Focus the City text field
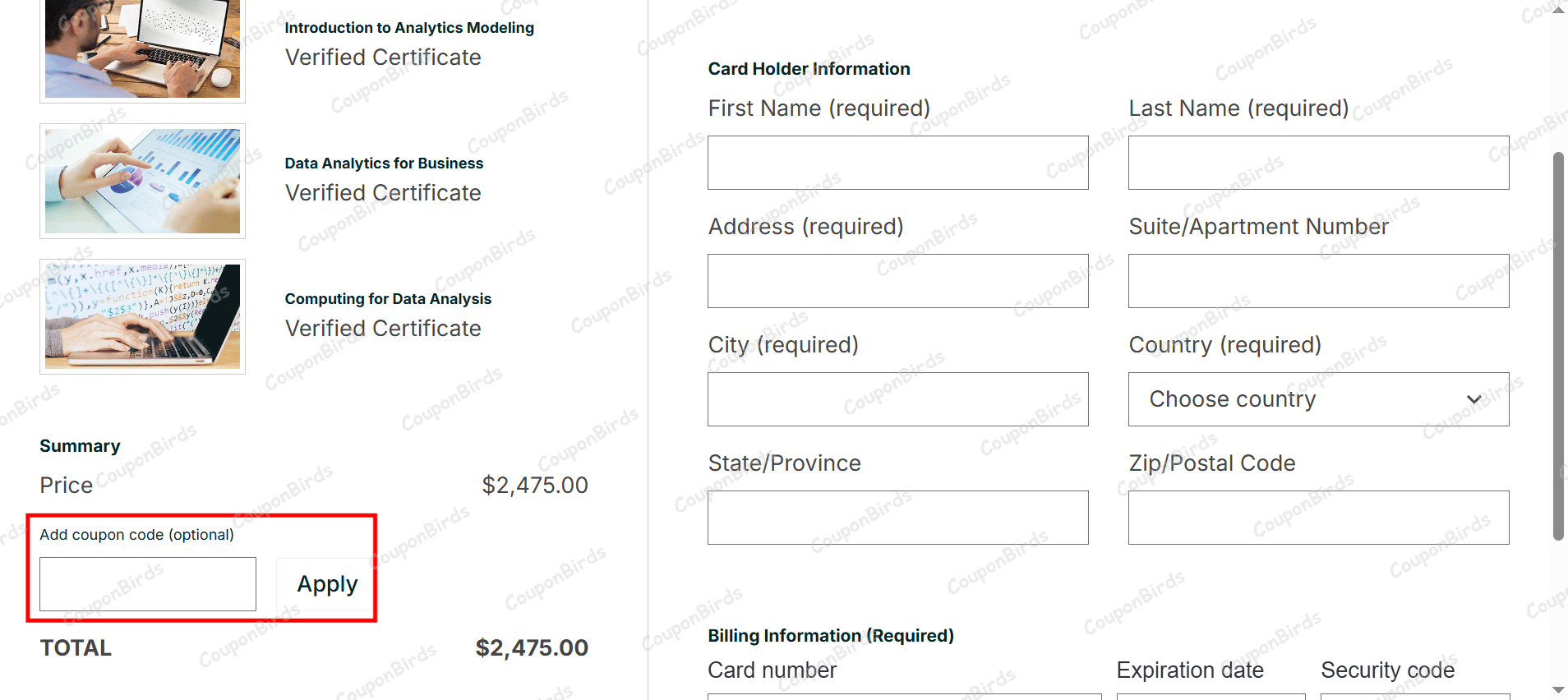This screenshot has width=1568, height=700. tap(897, 399)
